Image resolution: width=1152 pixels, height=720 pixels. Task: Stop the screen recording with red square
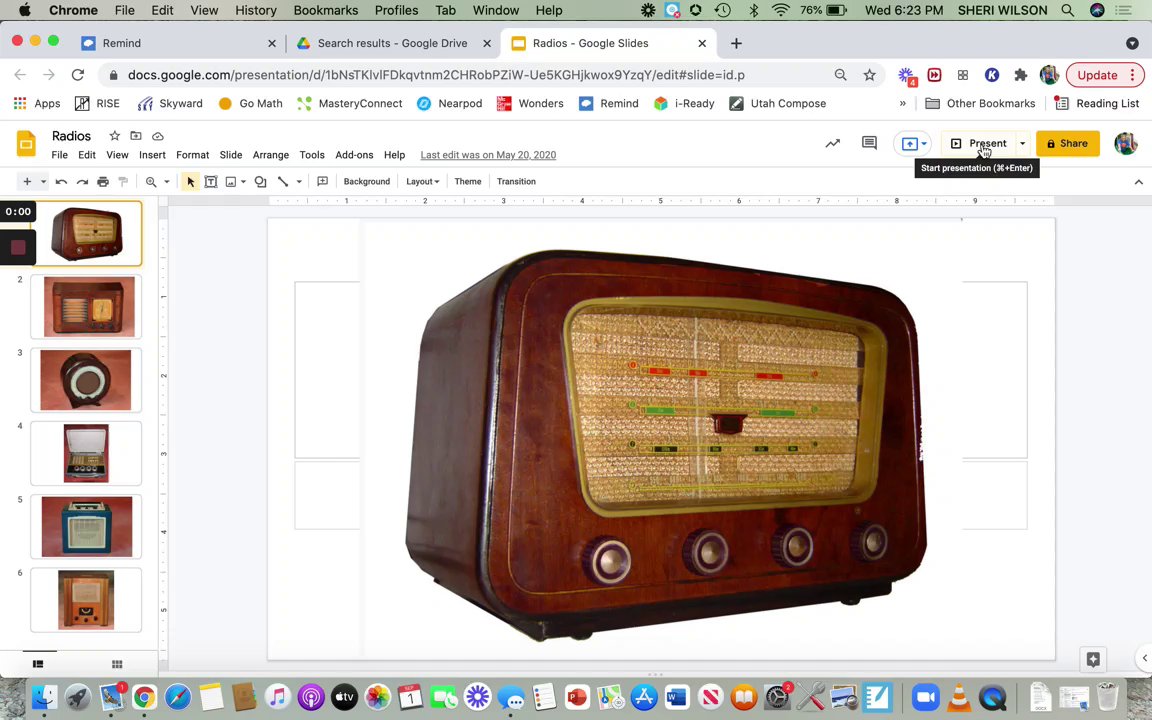tap(18, 248)
